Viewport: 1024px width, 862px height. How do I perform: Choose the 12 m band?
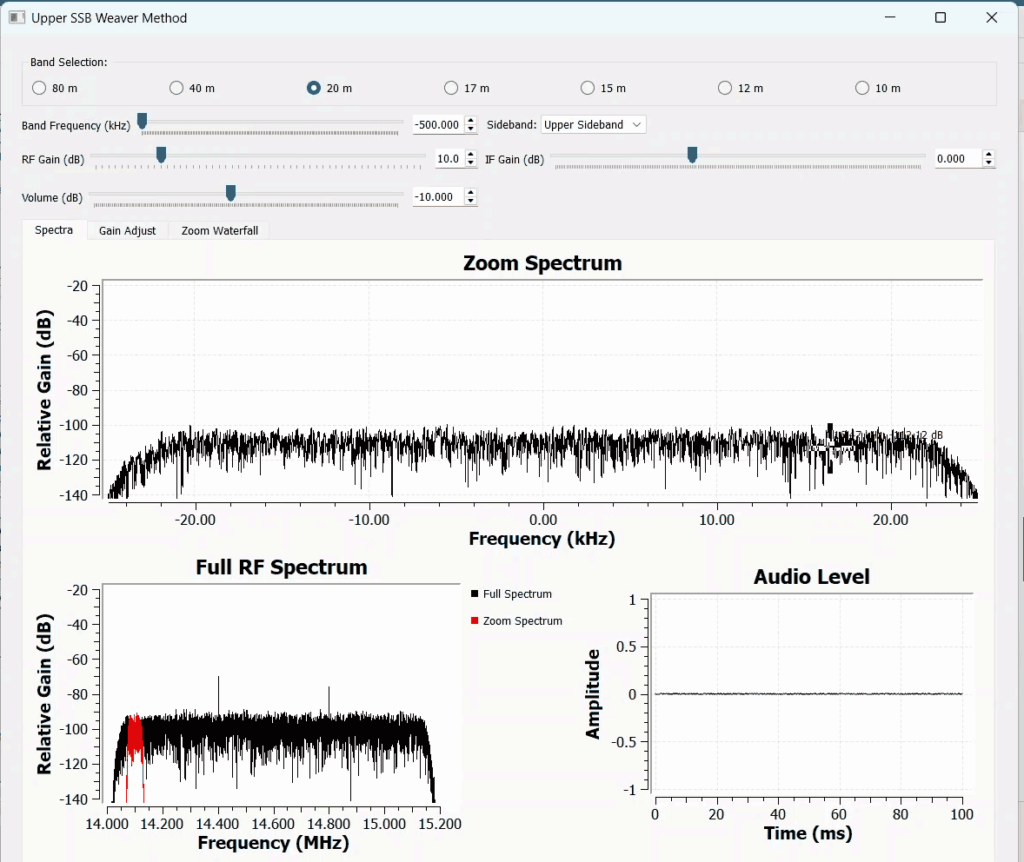pos(723,88)
